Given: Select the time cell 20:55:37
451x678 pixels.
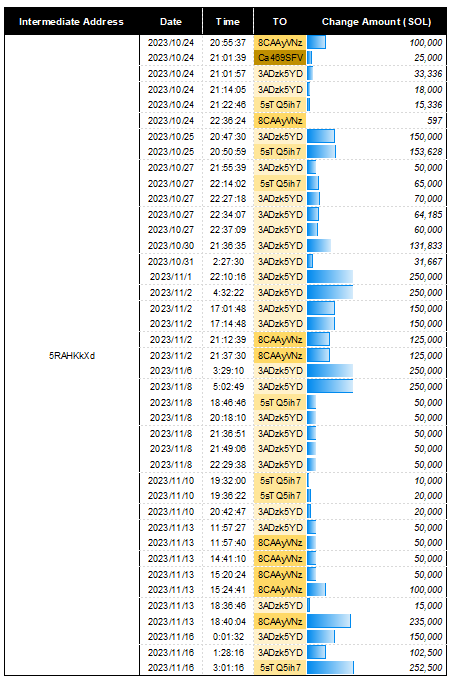Looking at the screenshot, I should point(228,43).
